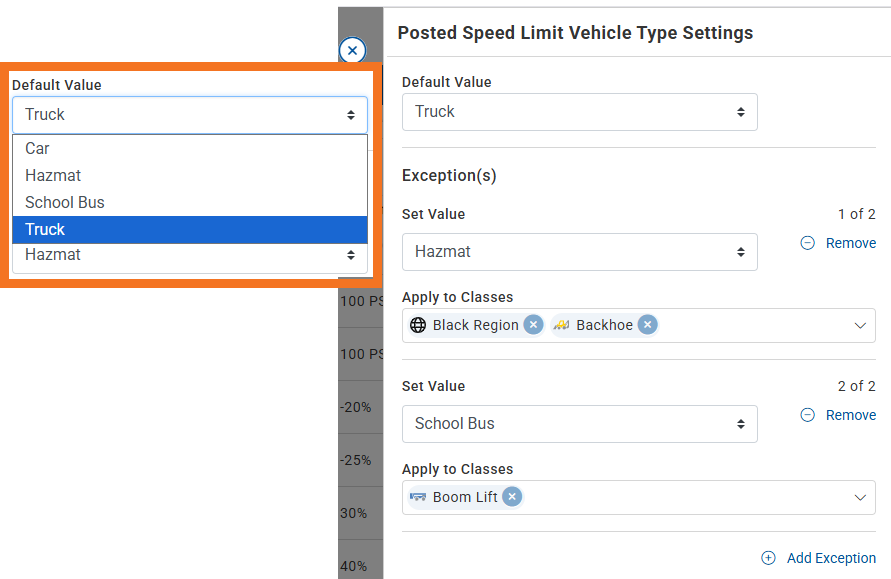Open the Default Value dropdown showing Truck in settings panel

click(x=580, y=112)
